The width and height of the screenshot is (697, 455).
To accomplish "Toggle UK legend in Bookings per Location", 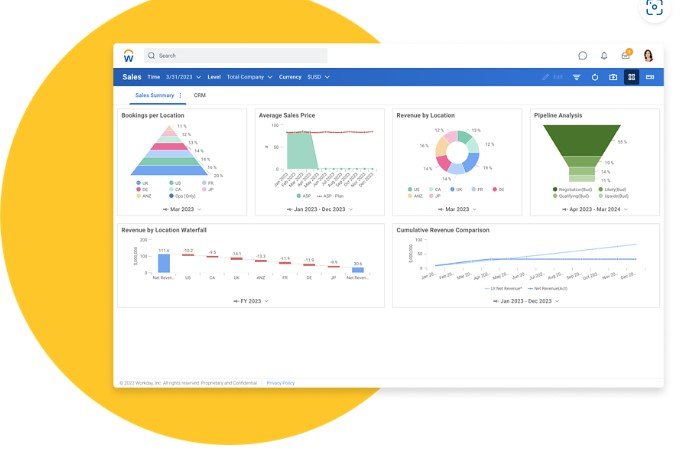I will (x=142, y=183).
